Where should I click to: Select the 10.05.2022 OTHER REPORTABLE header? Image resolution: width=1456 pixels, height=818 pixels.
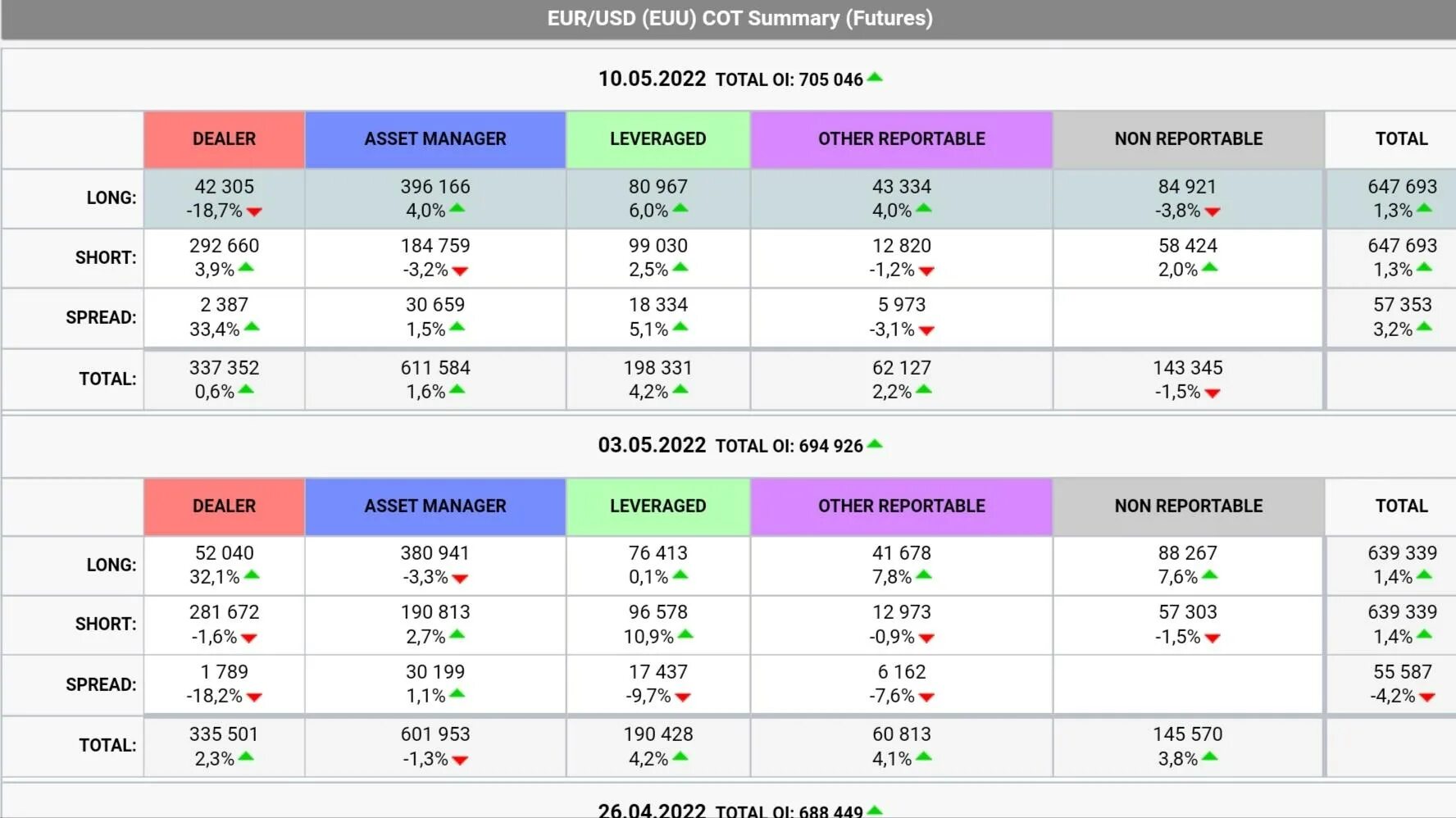(902, 139)
